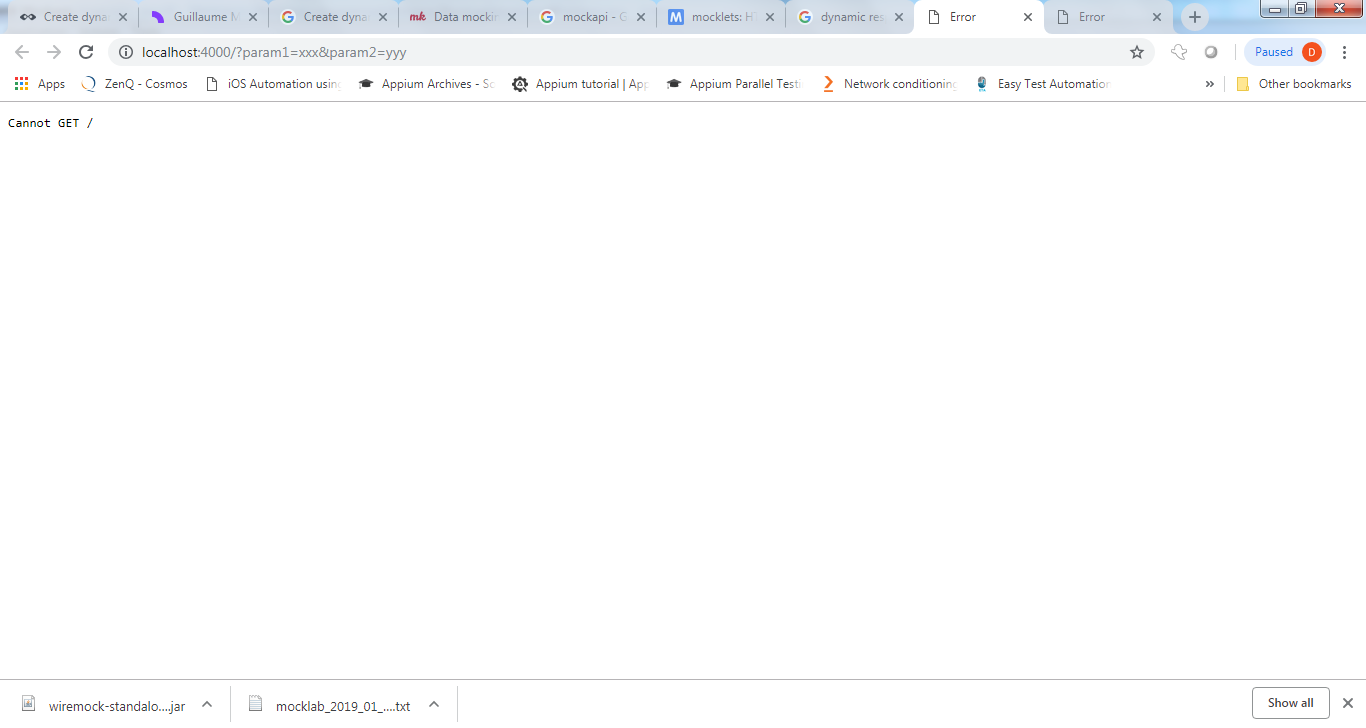Viewport: 1366px width, 728px height.
Task: Expand the wiremock-standalone jar download options
Action: point(207,704)
